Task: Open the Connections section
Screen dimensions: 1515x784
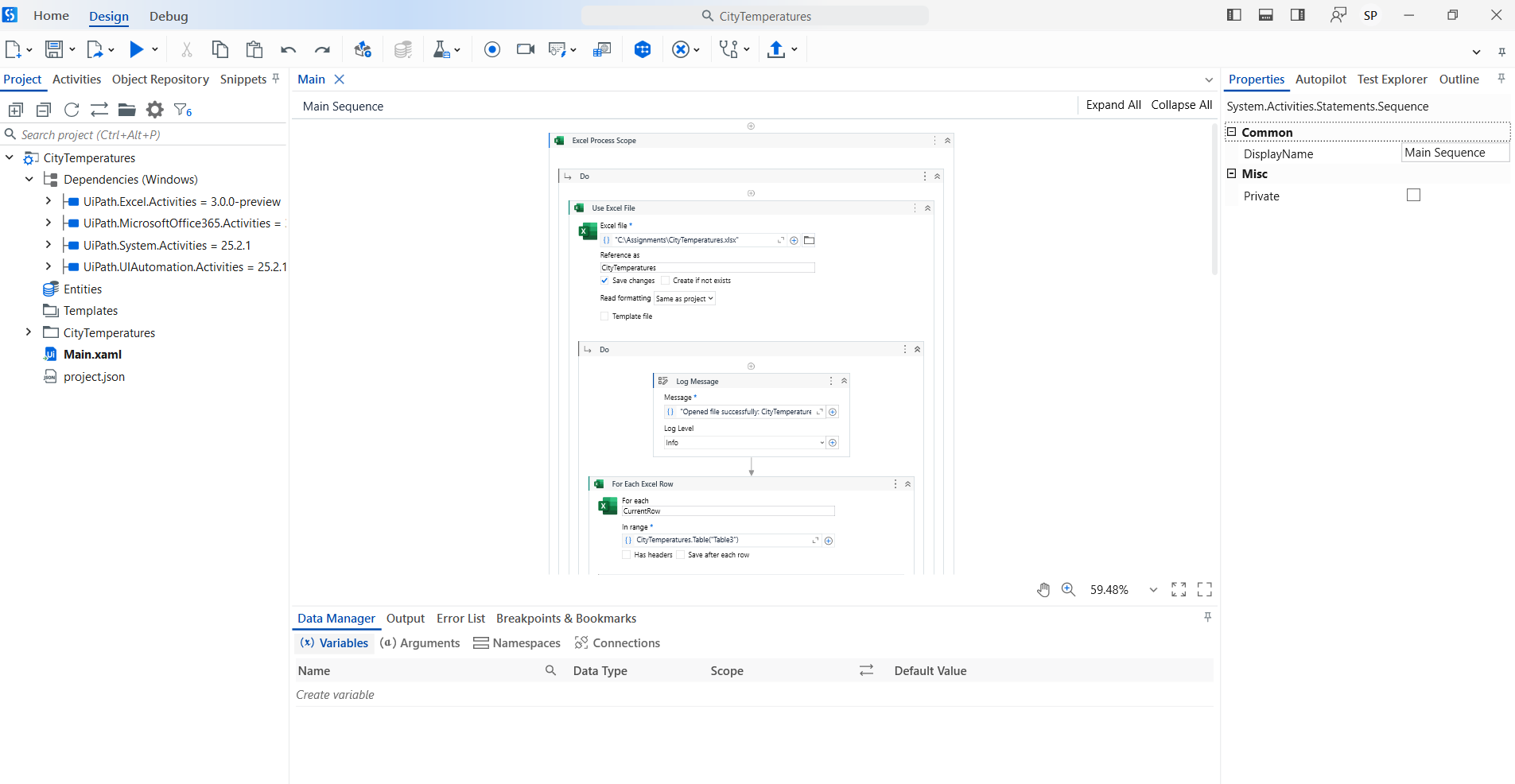Action: click(618, 643)
